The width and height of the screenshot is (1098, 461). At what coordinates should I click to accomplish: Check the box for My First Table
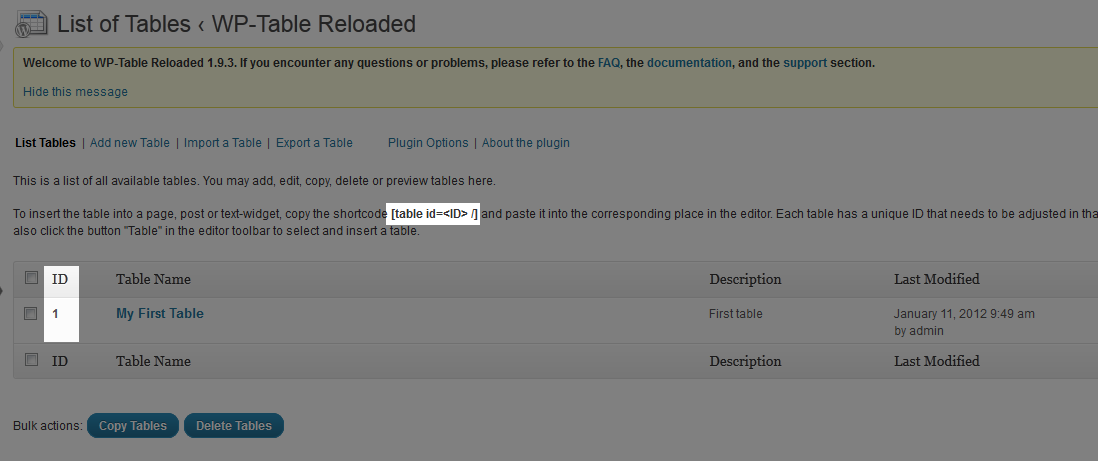[x=32, y=313]
